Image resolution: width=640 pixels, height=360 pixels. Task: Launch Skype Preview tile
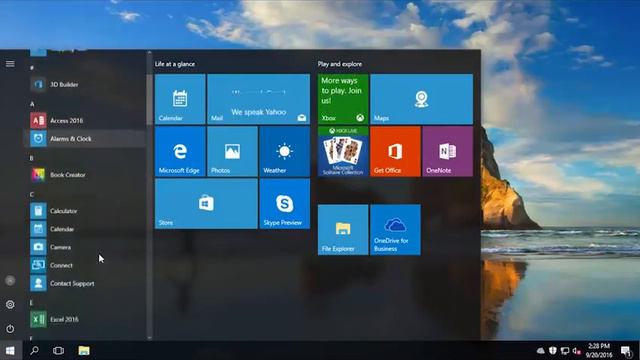tap(284, 204)
